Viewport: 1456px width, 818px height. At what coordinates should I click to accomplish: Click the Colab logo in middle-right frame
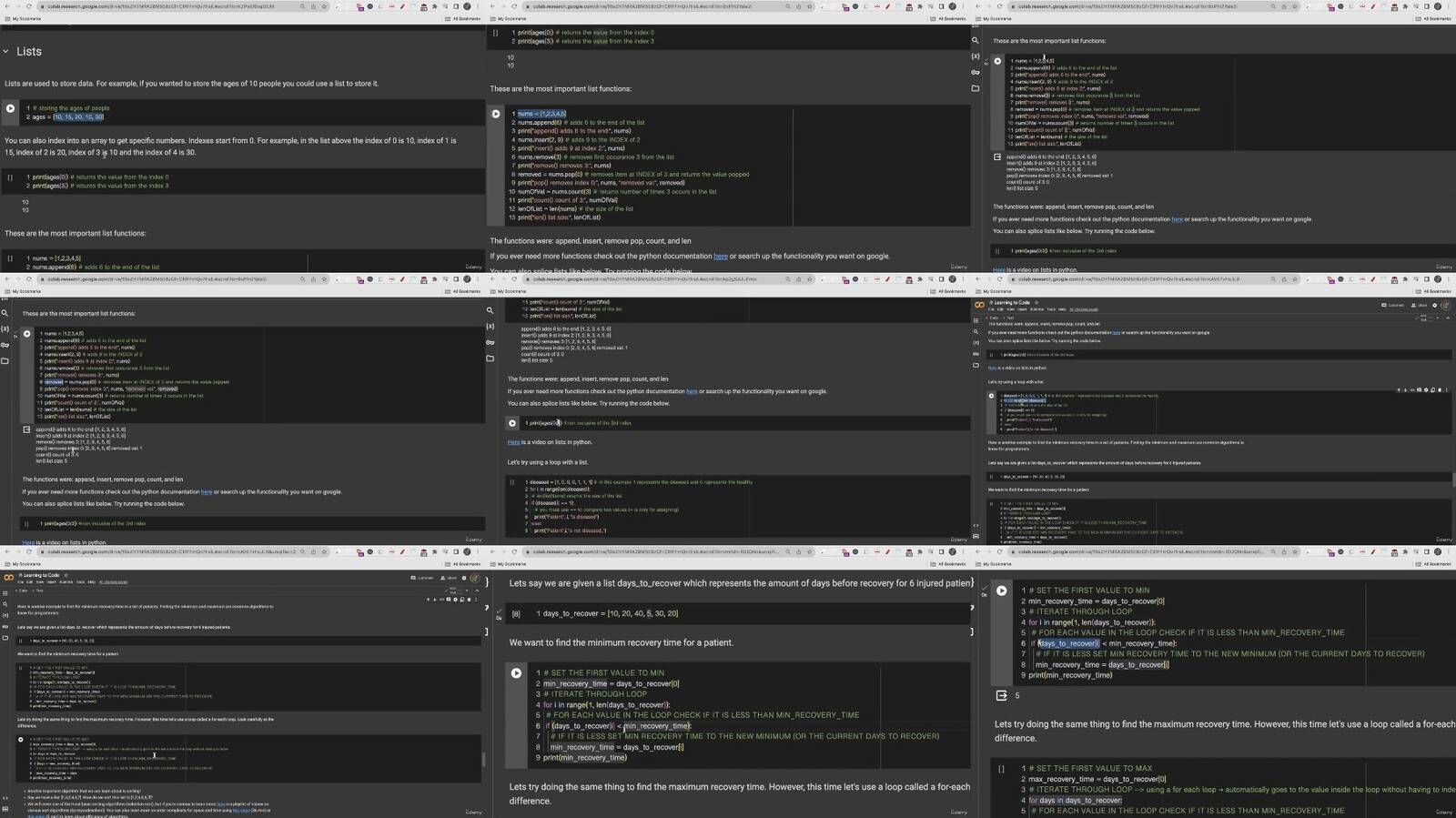pos(979,305)
